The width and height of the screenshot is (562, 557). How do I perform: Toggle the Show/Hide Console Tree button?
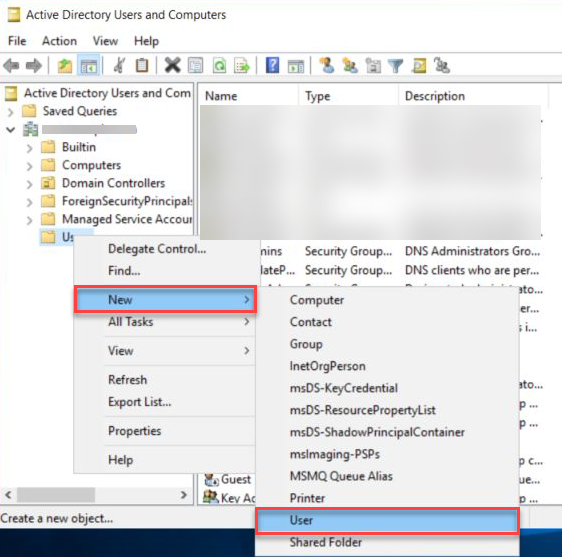tap(89, 66)
